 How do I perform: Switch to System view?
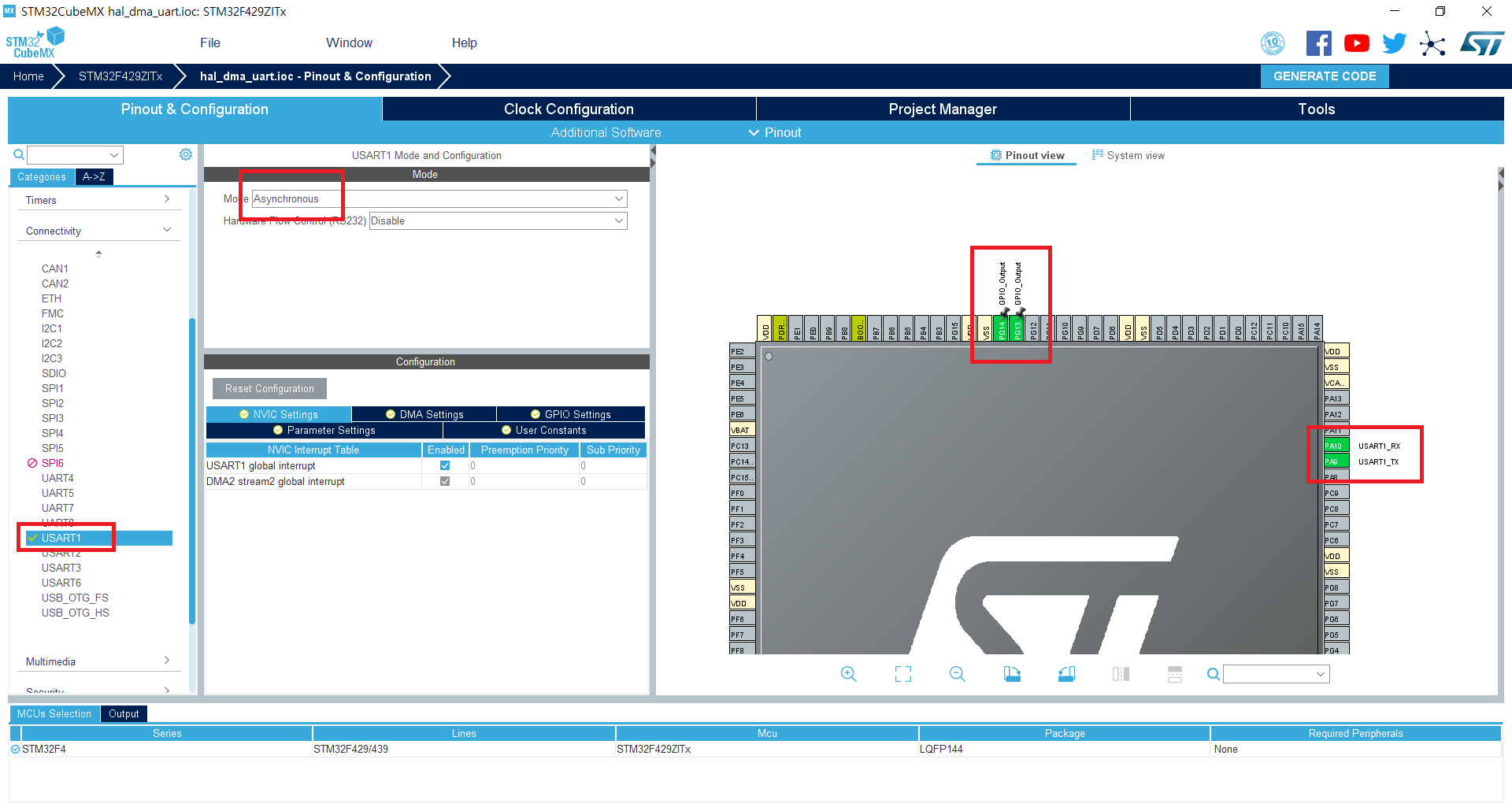point(1128,155)
